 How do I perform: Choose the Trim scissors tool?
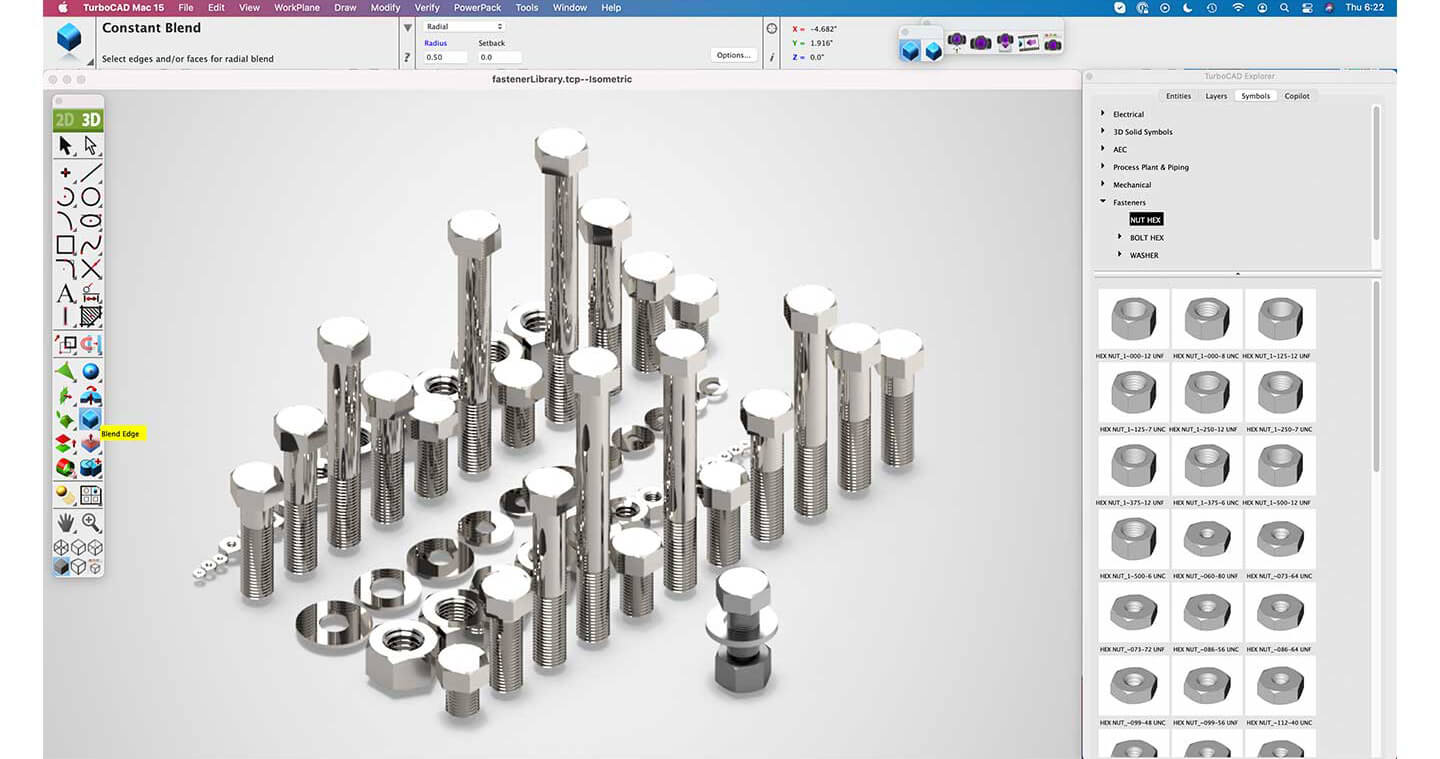pos(91,269)
